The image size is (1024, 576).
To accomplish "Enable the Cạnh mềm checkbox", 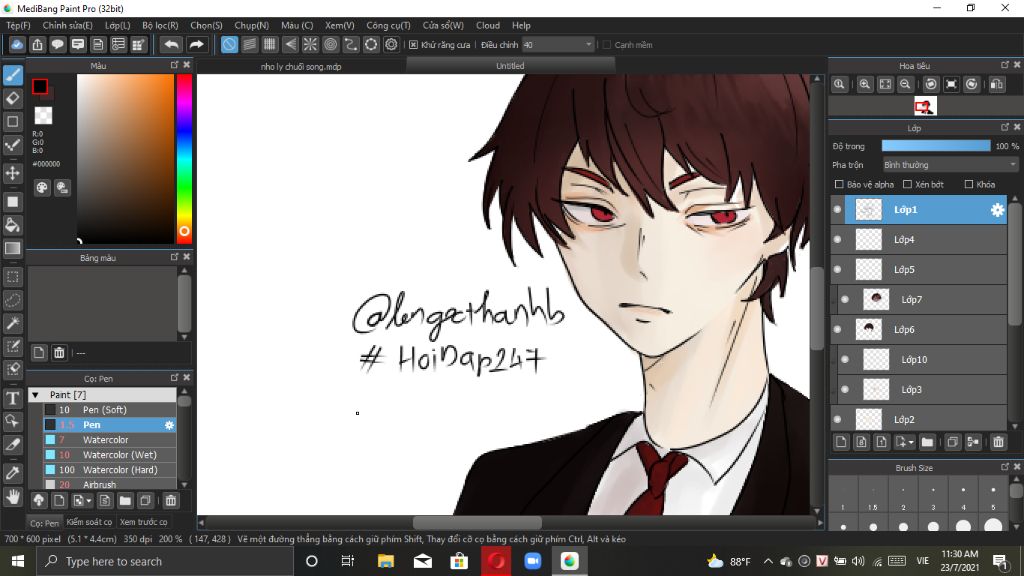I will click(x=607, y=45).
